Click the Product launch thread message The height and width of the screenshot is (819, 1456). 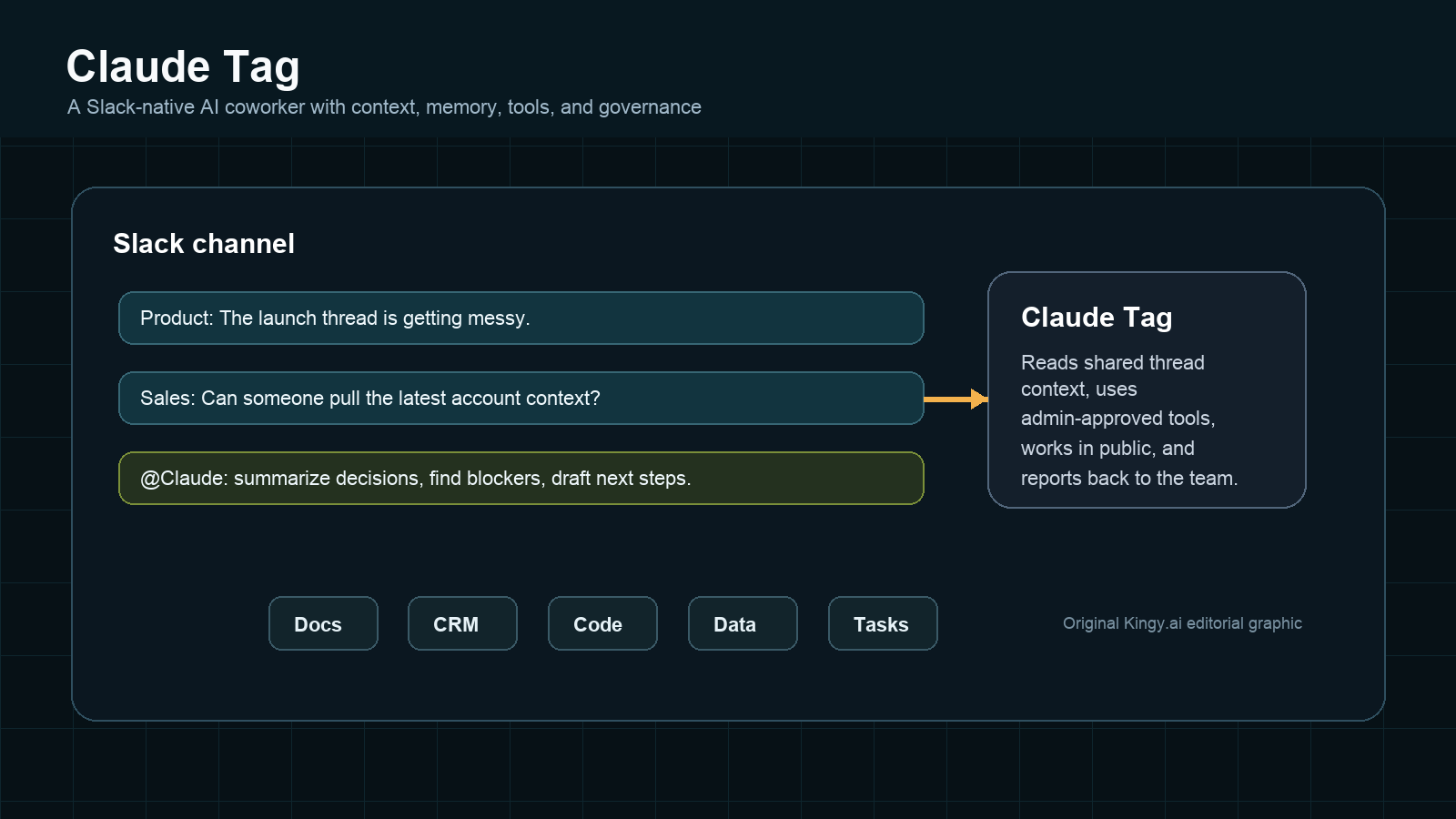click(521, 318)
